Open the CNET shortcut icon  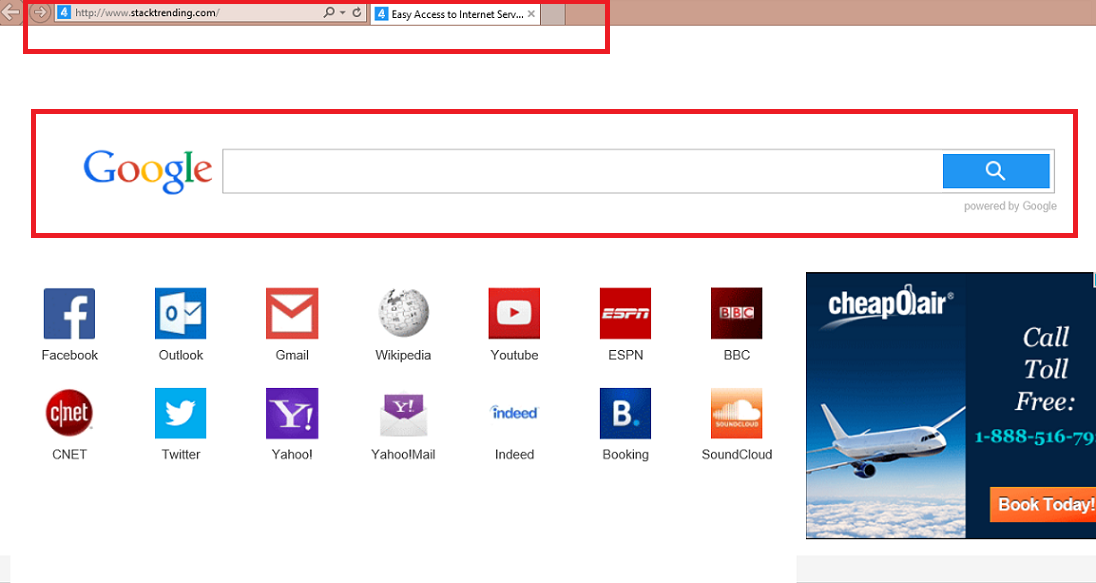(x=69, y=413)
